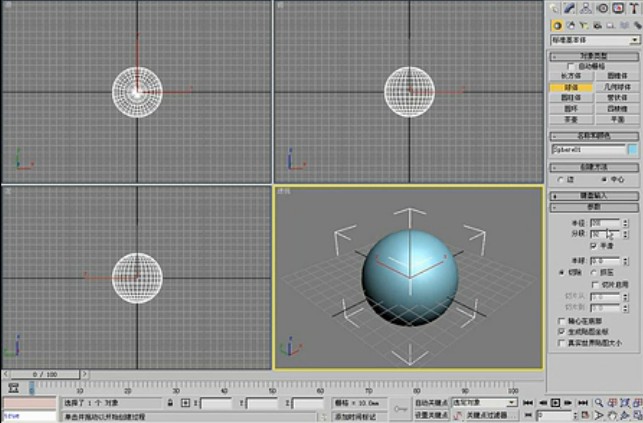This screenshot has height=423, width=643.
Task: Click the time slider showing 0 / 100
Action: click(45, 374)
